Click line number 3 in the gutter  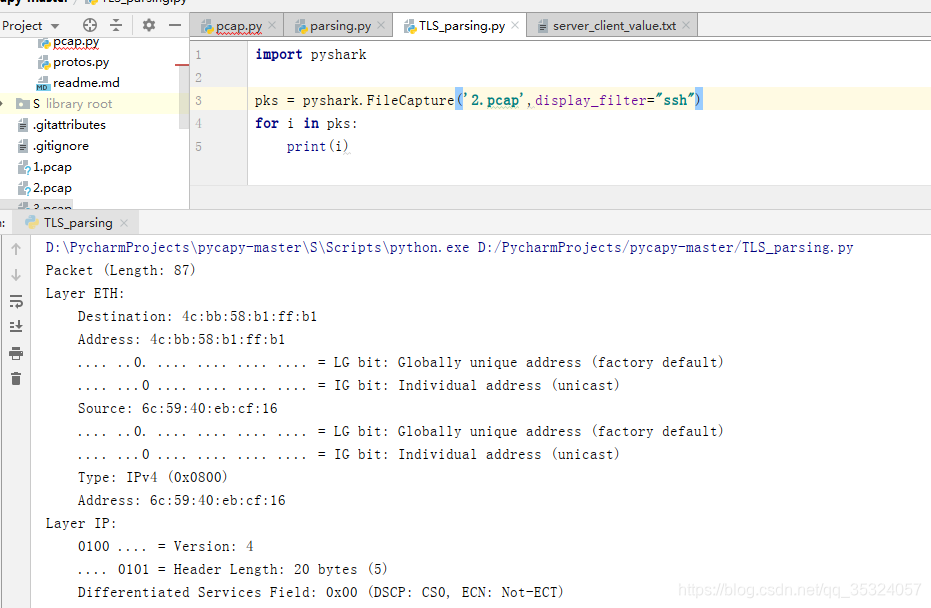click(198, 100)
